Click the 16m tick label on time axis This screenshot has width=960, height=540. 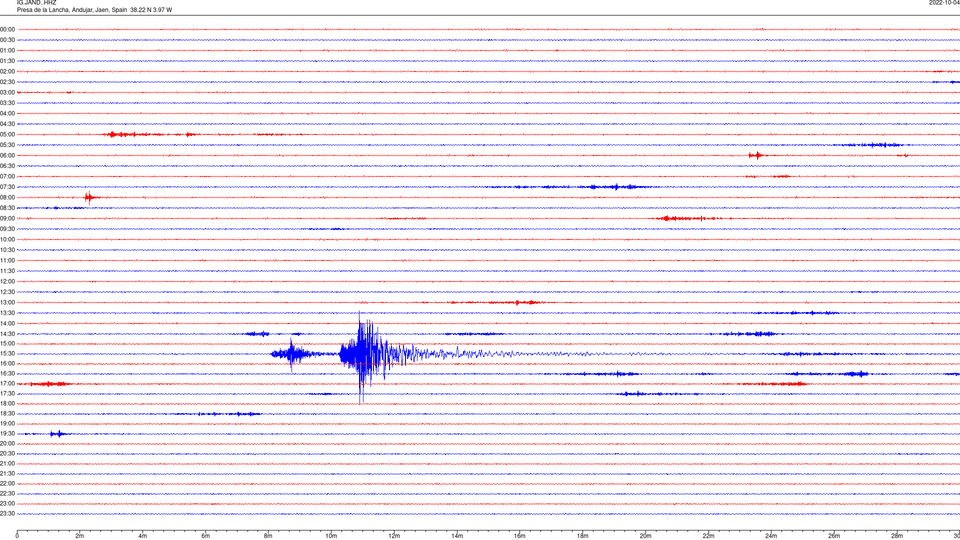click(520, 536)
